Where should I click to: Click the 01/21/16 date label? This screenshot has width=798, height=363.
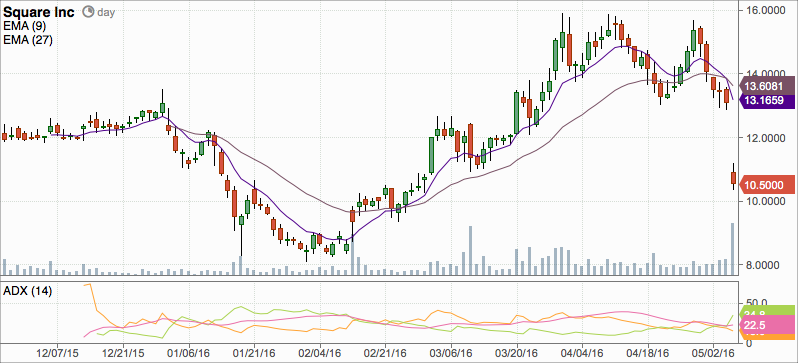pyautogui.click(x=254, y=352)
